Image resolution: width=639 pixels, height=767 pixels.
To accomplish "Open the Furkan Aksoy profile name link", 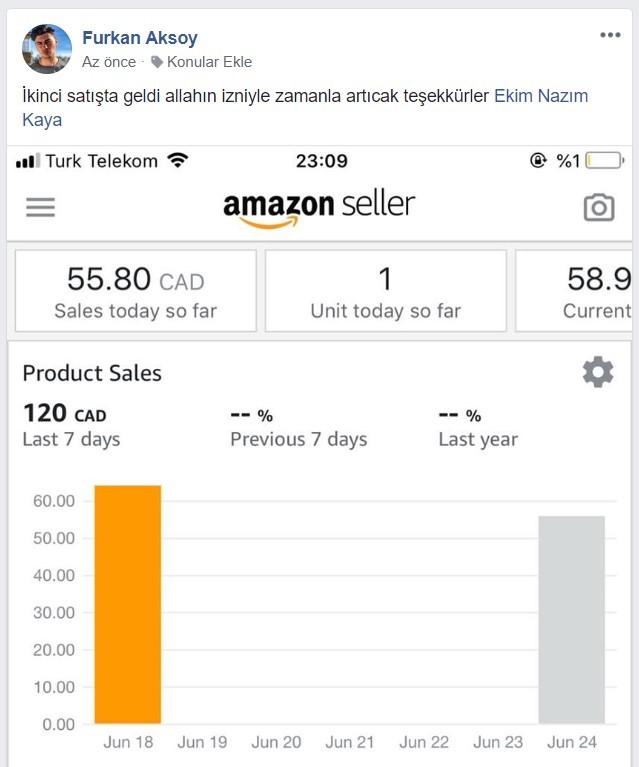I will [x=140, y=38].
